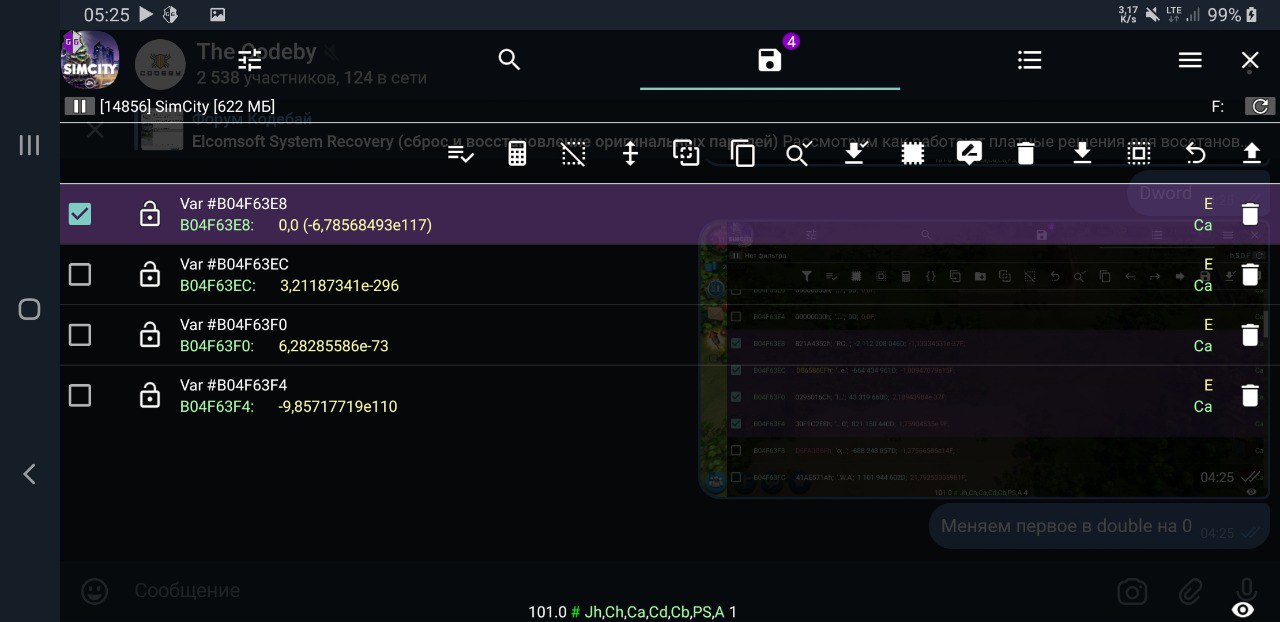Uncheck the Var #B04F63E8 checkbox

pyautogui.click(x=80, y=214)
